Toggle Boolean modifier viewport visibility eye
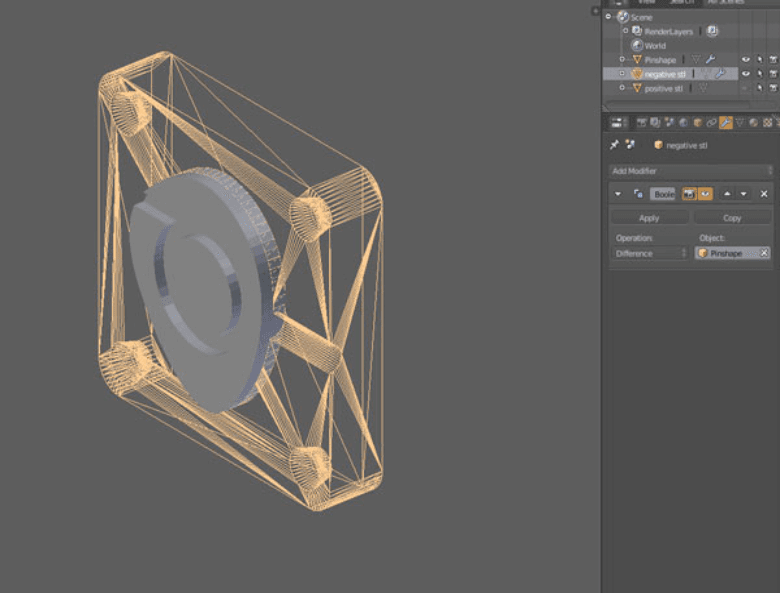Image resolution: width=780 pixels, height=593 pixels. (704, 193)
